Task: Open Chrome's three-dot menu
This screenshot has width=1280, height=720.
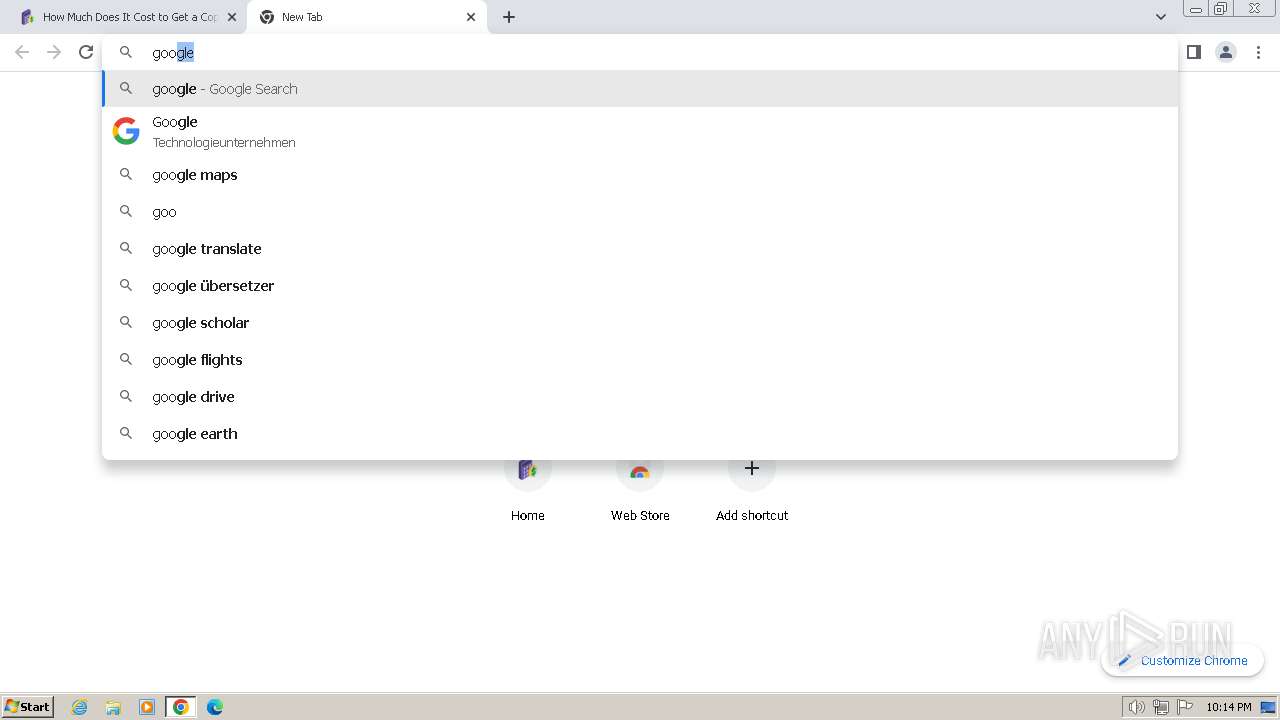Action: 1258,52
